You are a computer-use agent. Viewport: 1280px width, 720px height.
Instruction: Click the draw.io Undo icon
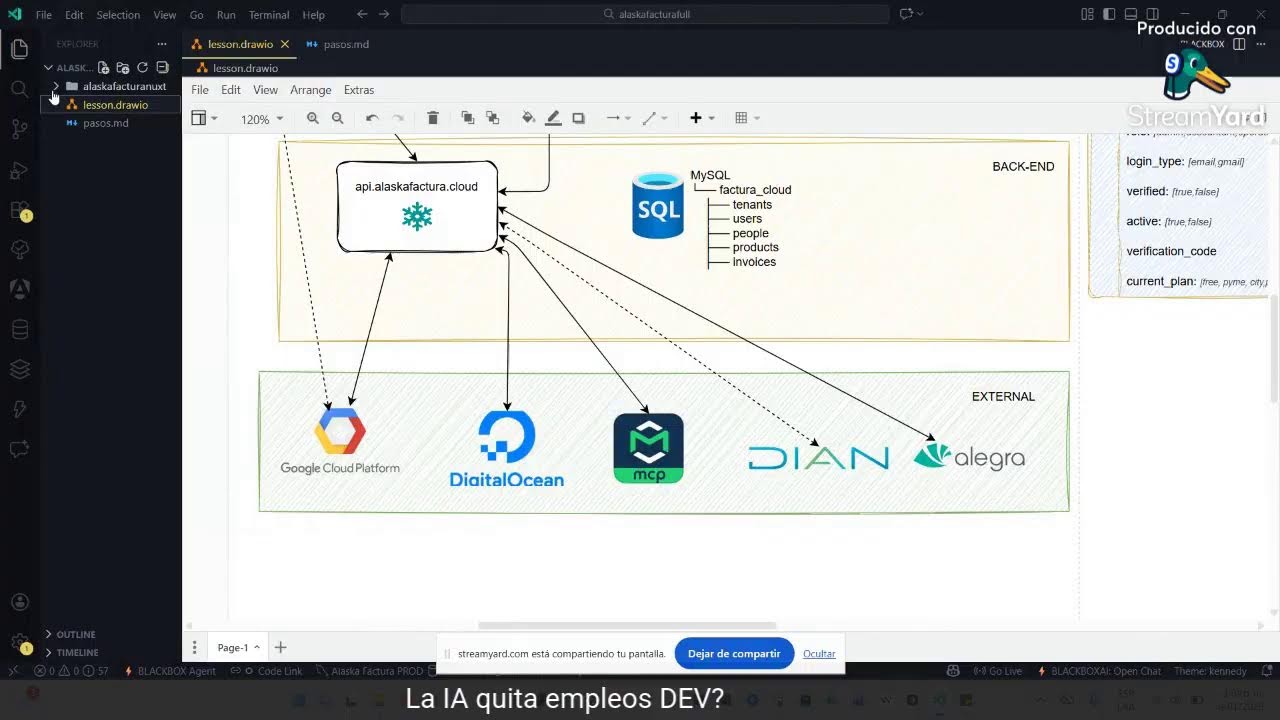click(x=372, y=118)
